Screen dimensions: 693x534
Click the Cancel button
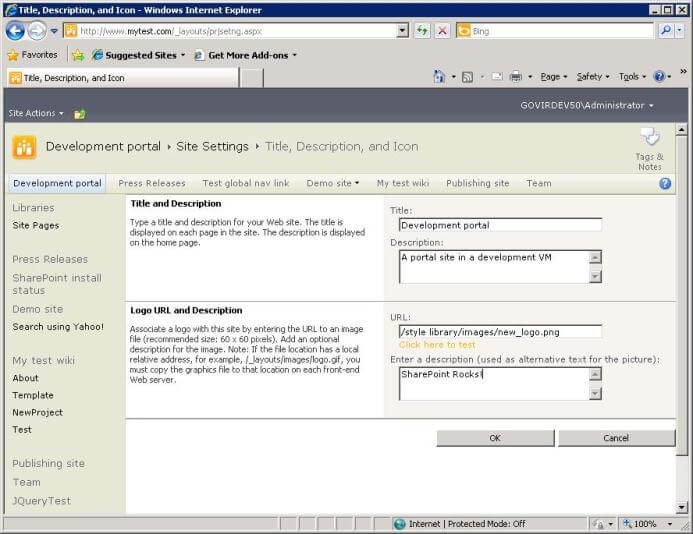[616, 438]
